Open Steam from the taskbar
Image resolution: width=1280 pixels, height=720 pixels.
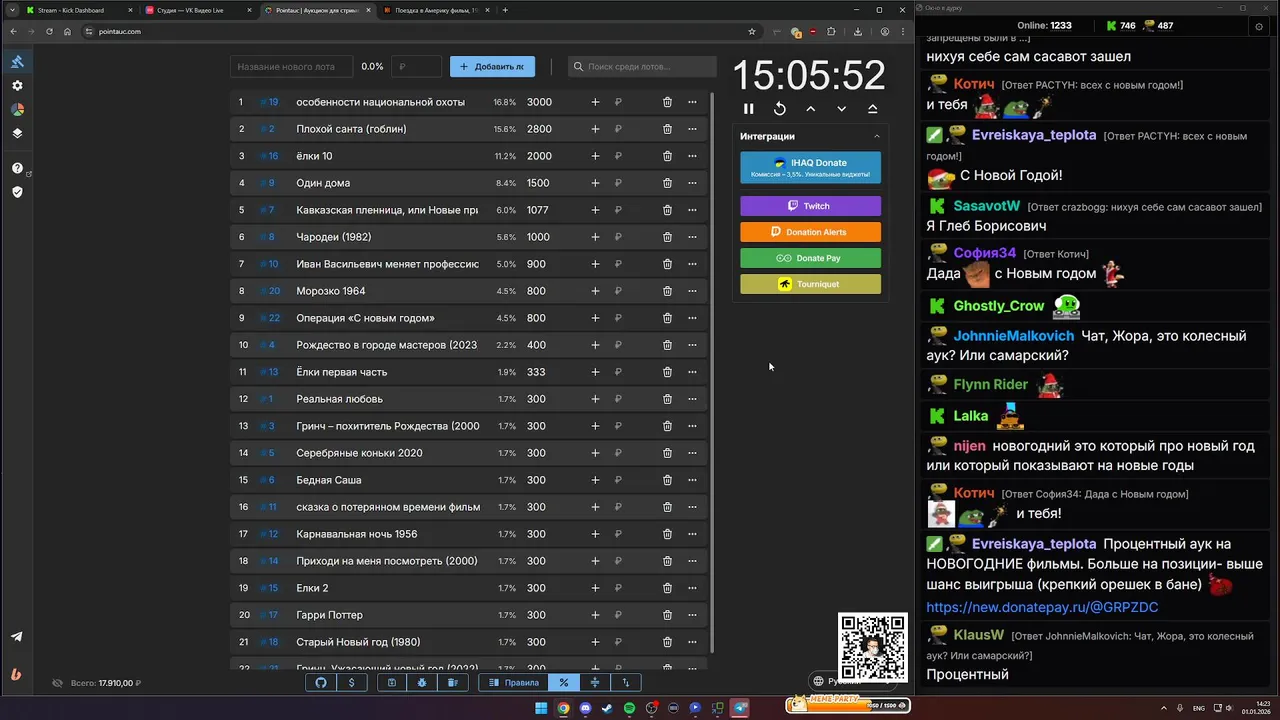coord(607,708)
